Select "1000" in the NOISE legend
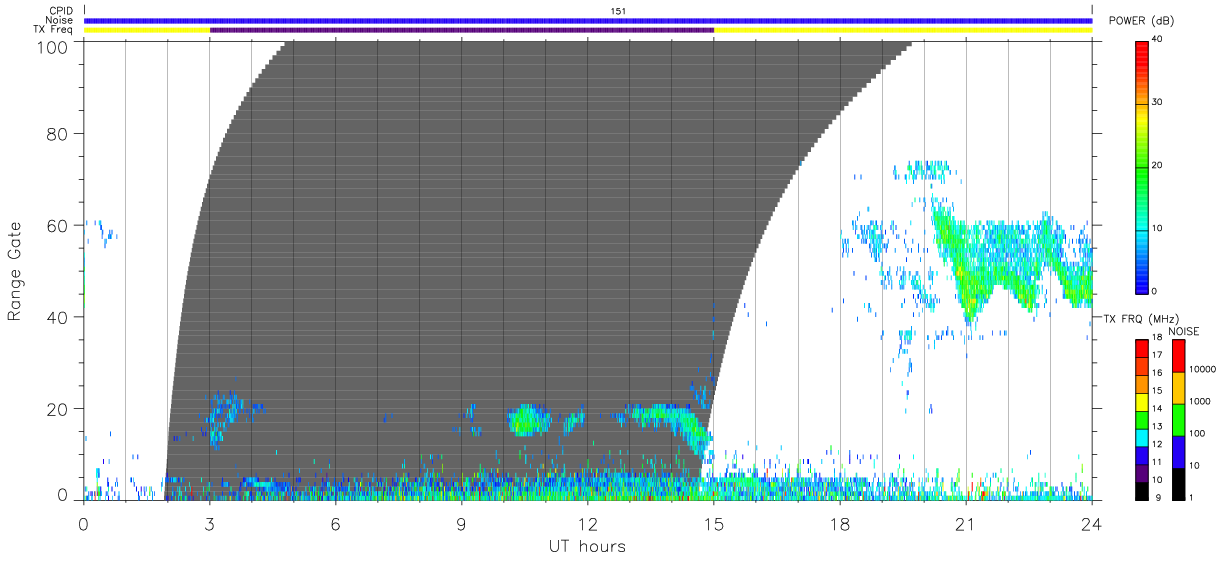The image size is (1228, 567). tap(1198, 401)
